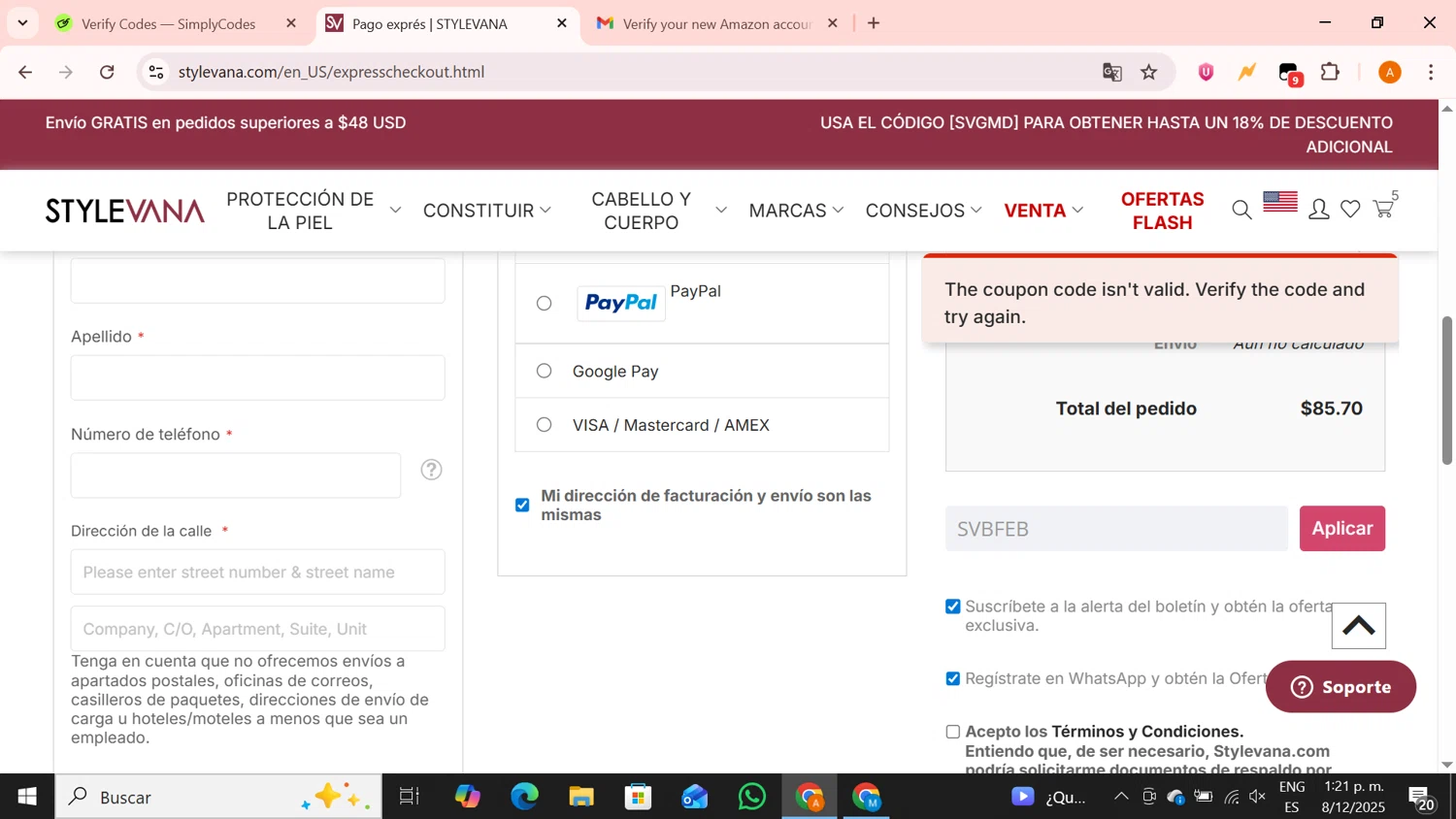Open the notification center in taskbar
Screen dimensions: 1456x819
[1422, 798]
